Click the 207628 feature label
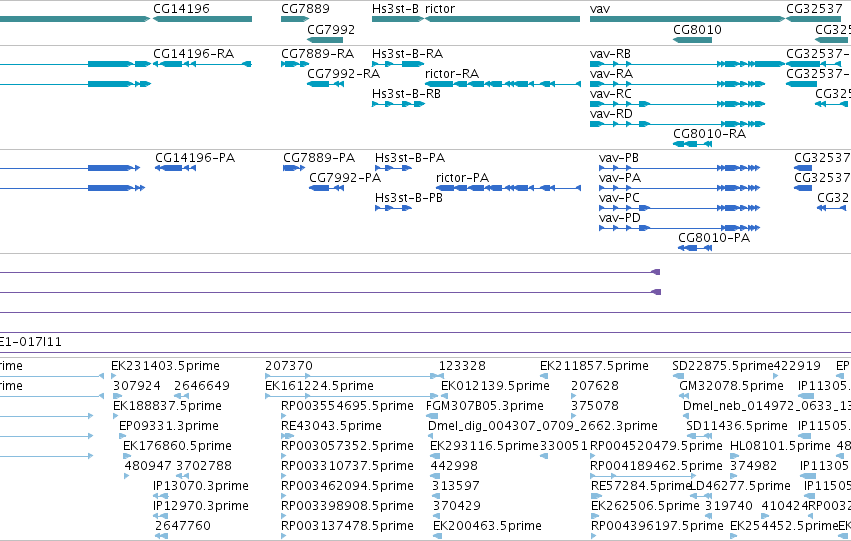The height and width of the screenshot is (541, 851). 595,386
